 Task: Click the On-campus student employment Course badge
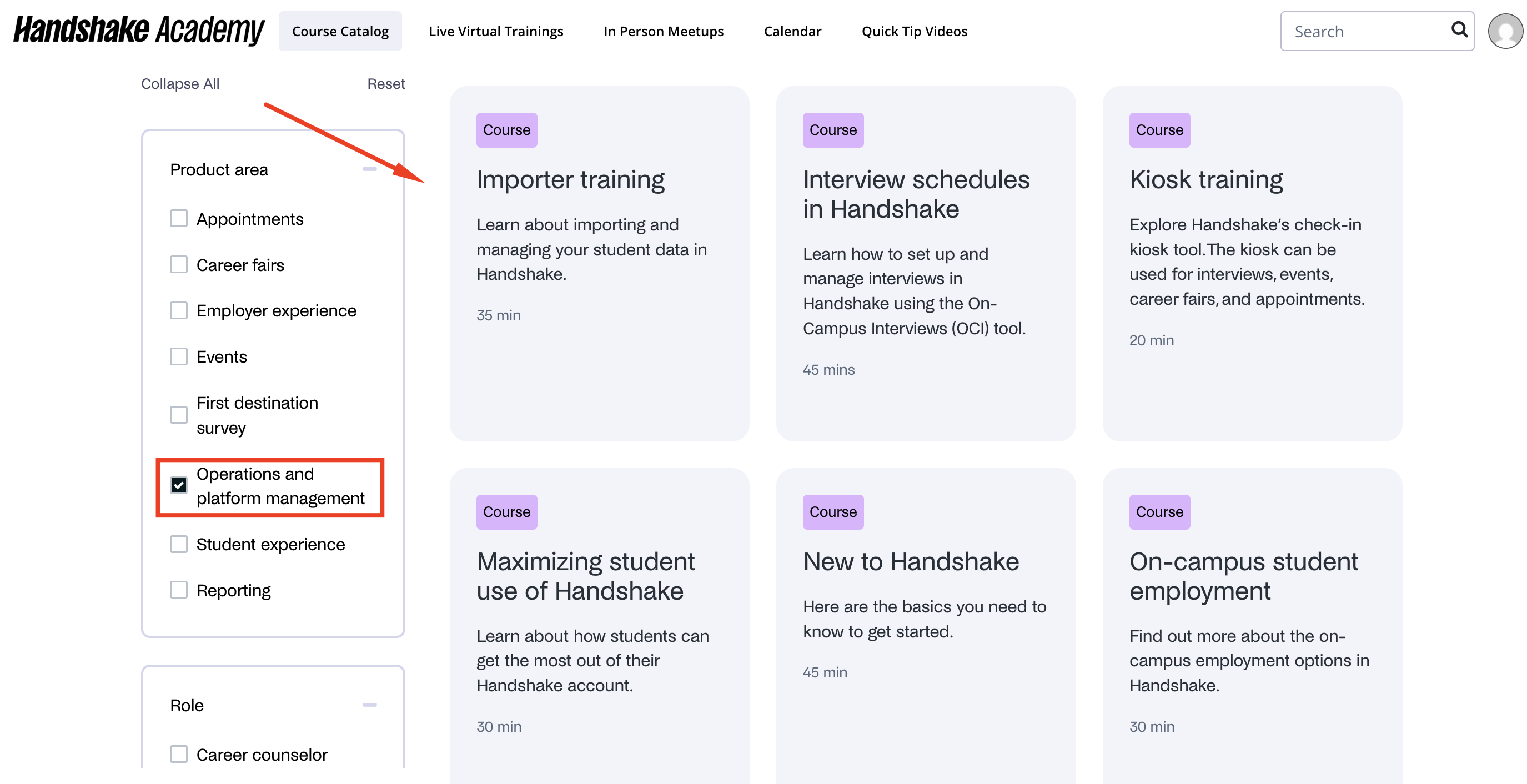[x=1159, y=512]
